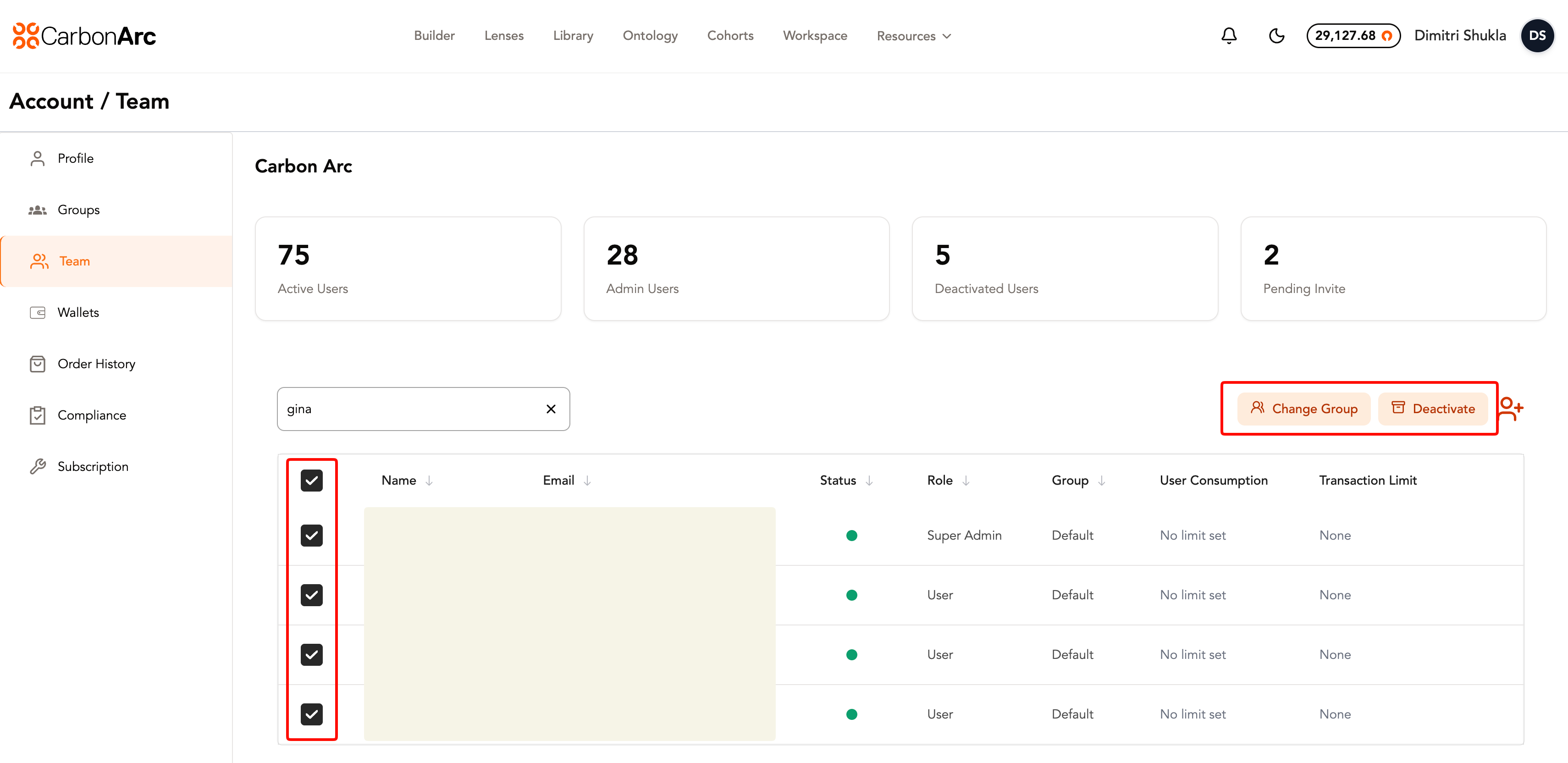This screenshot has height=763, width=1568.
Task: Click the Deactivate button
Action: [1433, 409]
